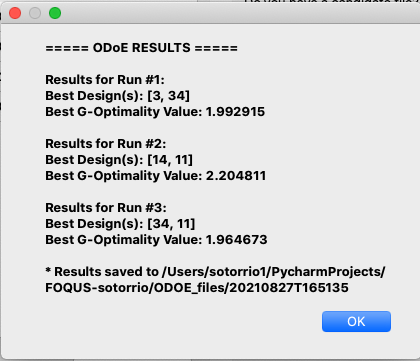This screenshot has height=361, width=420.
Task: Click the green zoom window button
Action: click(x=55, y=13)
